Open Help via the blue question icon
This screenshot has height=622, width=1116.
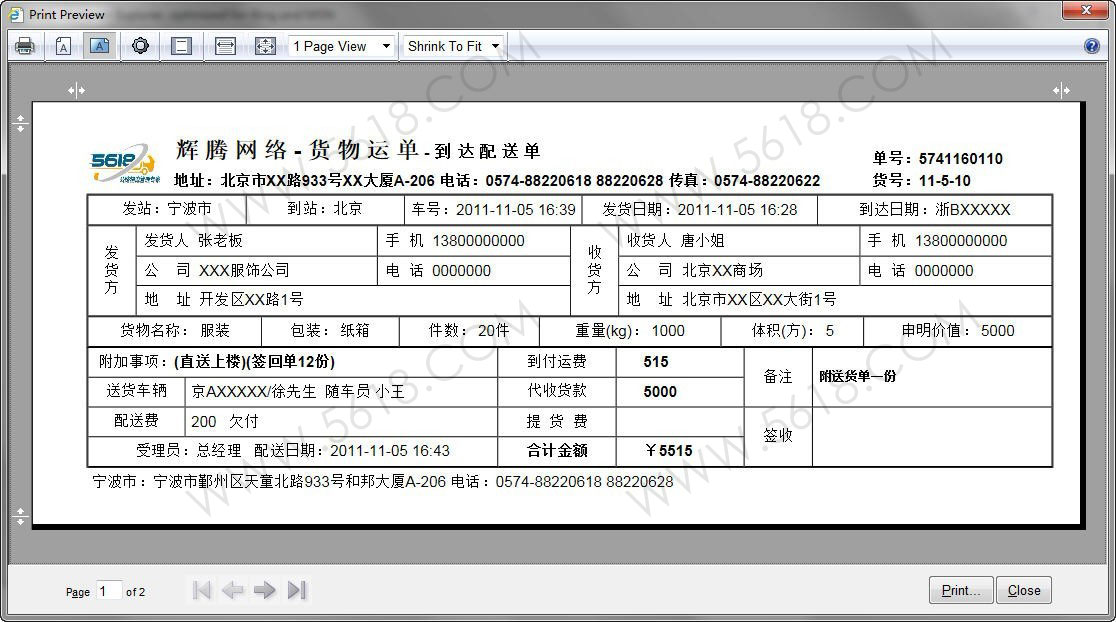coord(1092,46)
